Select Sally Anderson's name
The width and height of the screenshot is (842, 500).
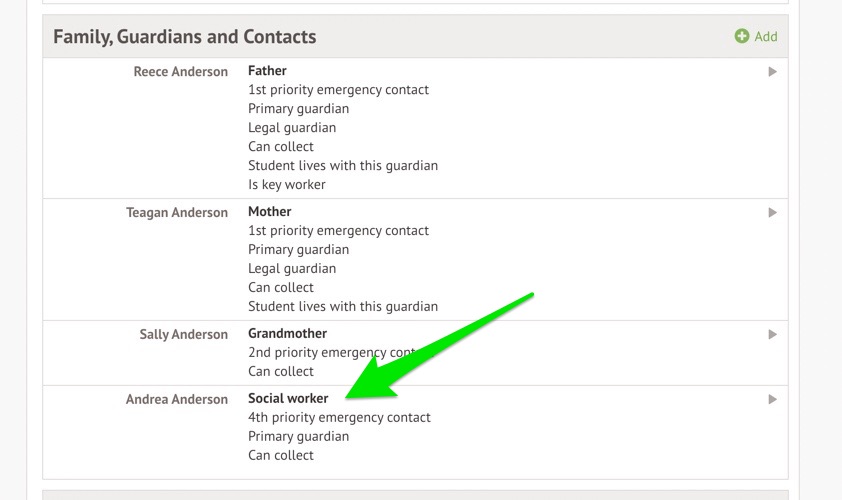click(183, 335)
